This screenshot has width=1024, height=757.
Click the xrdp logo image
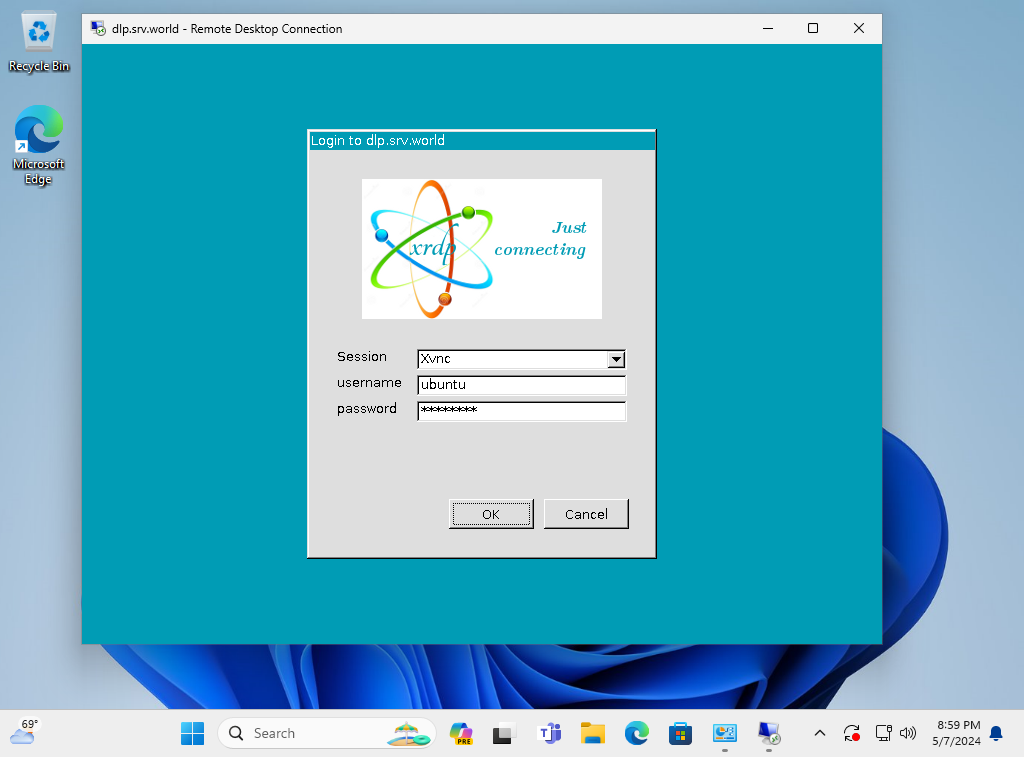point(481,249)
